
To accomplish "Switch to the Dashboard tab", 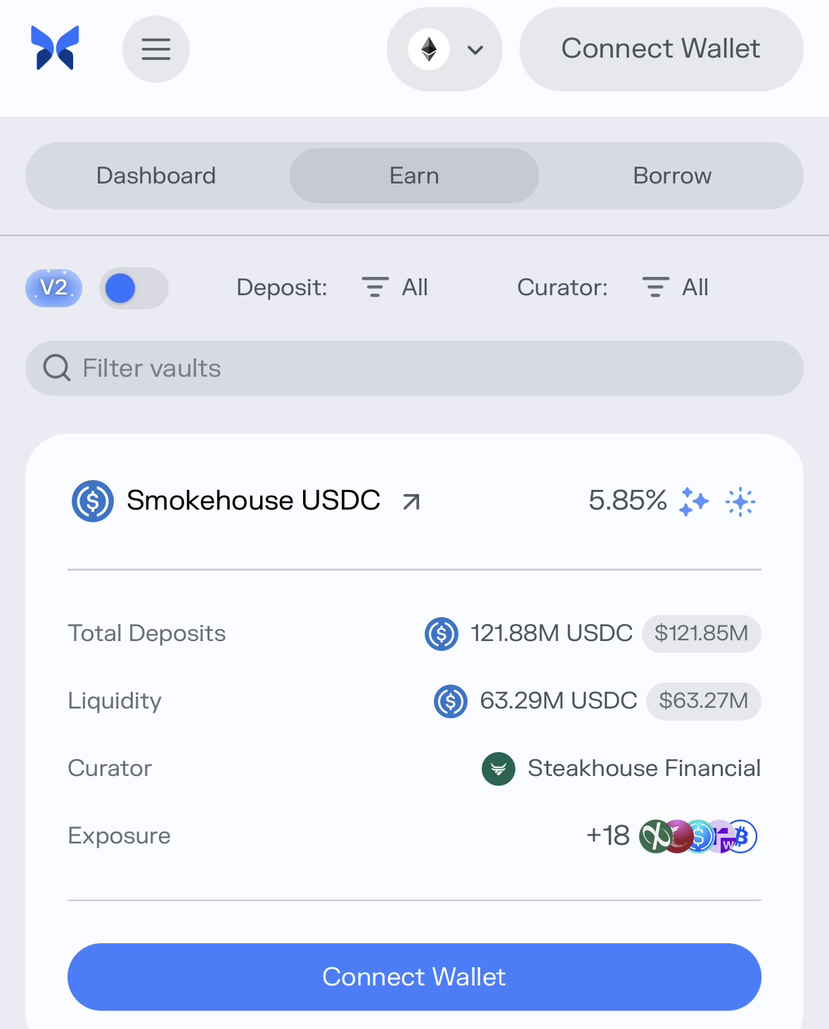I will tap(156, 176).
